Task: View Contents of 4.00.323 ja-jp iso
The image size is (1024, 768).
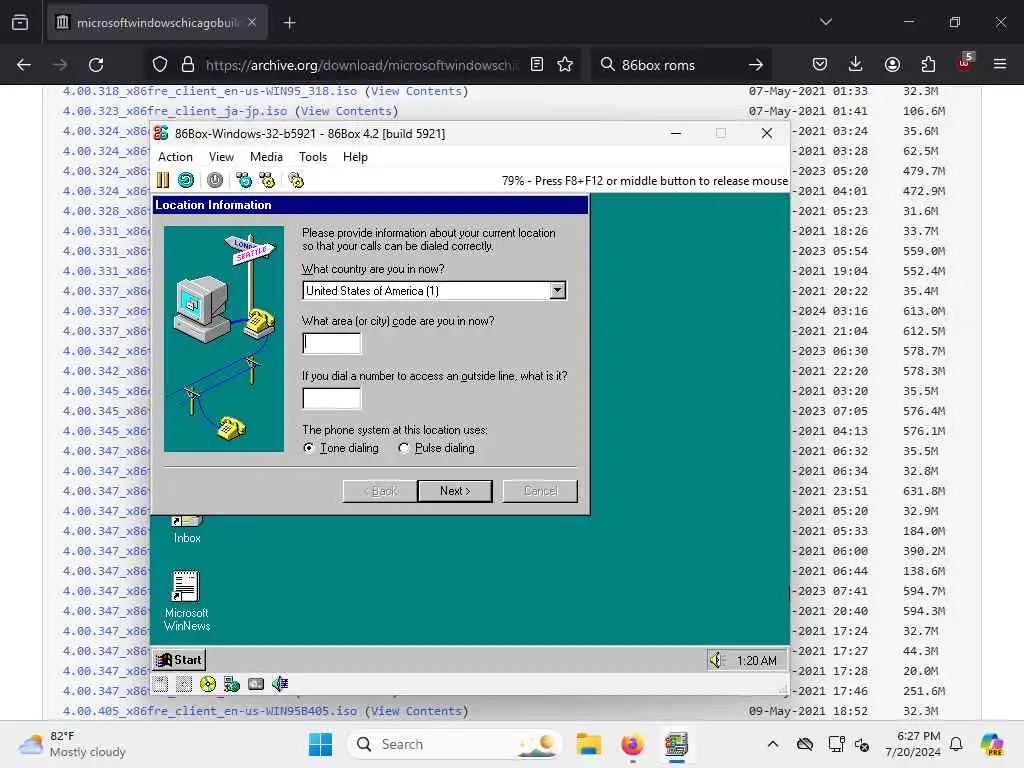Action: point(346,111)
